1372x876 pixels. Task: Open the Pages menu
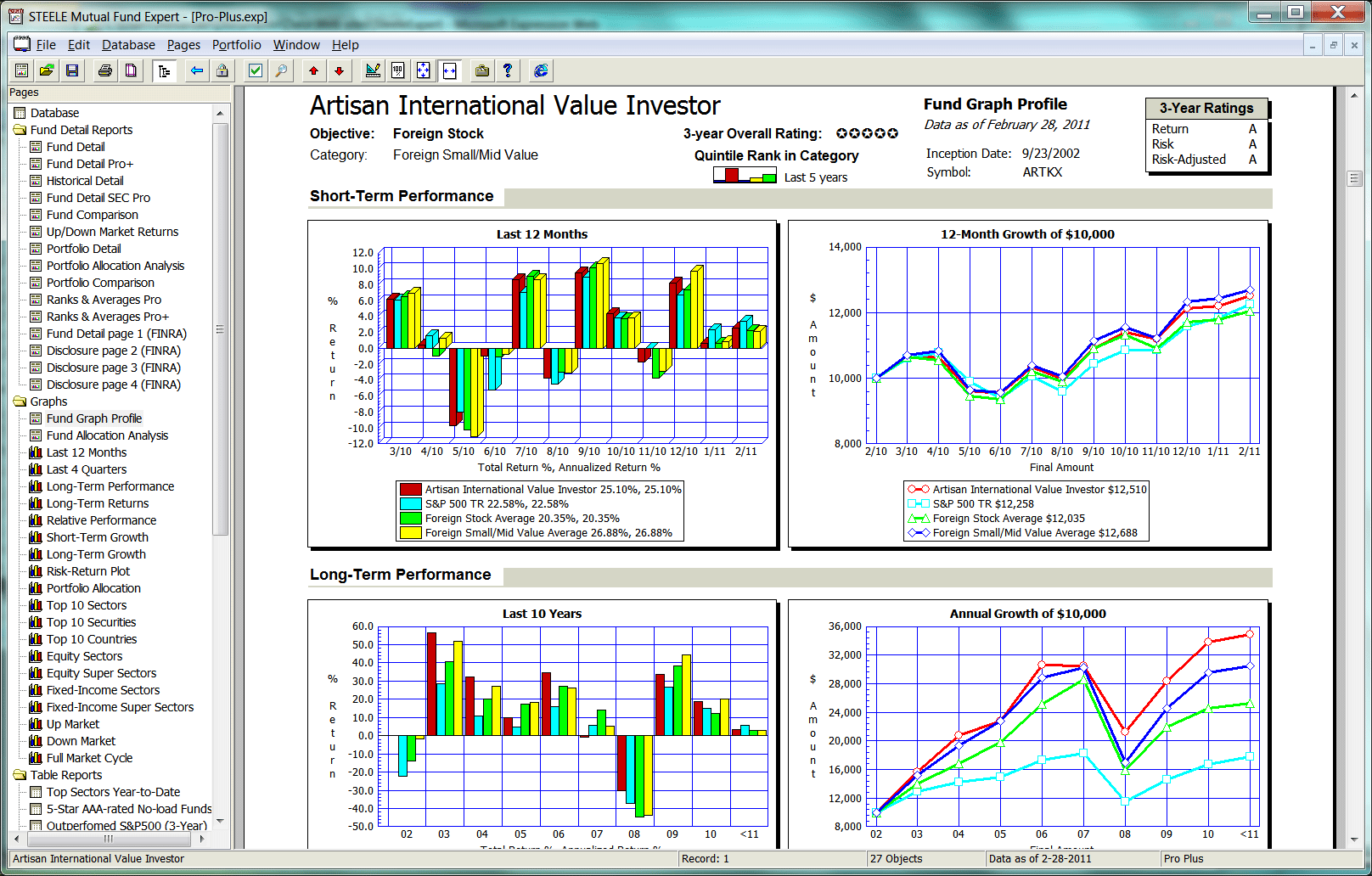click(183, 45)
